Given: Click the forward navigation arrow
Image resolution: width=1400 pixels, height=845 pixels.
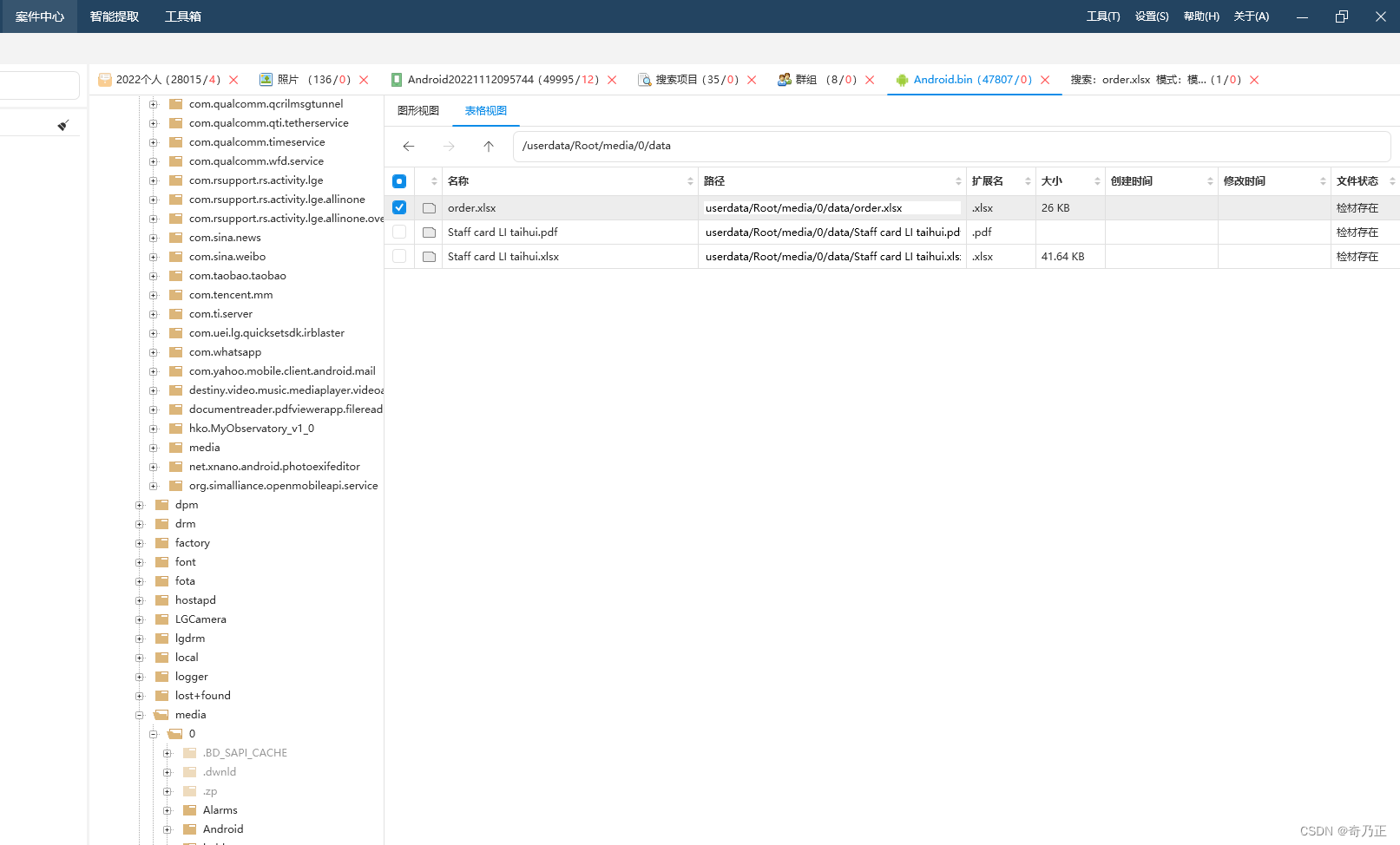Looking at the screenshot, I should coord(449,147).
